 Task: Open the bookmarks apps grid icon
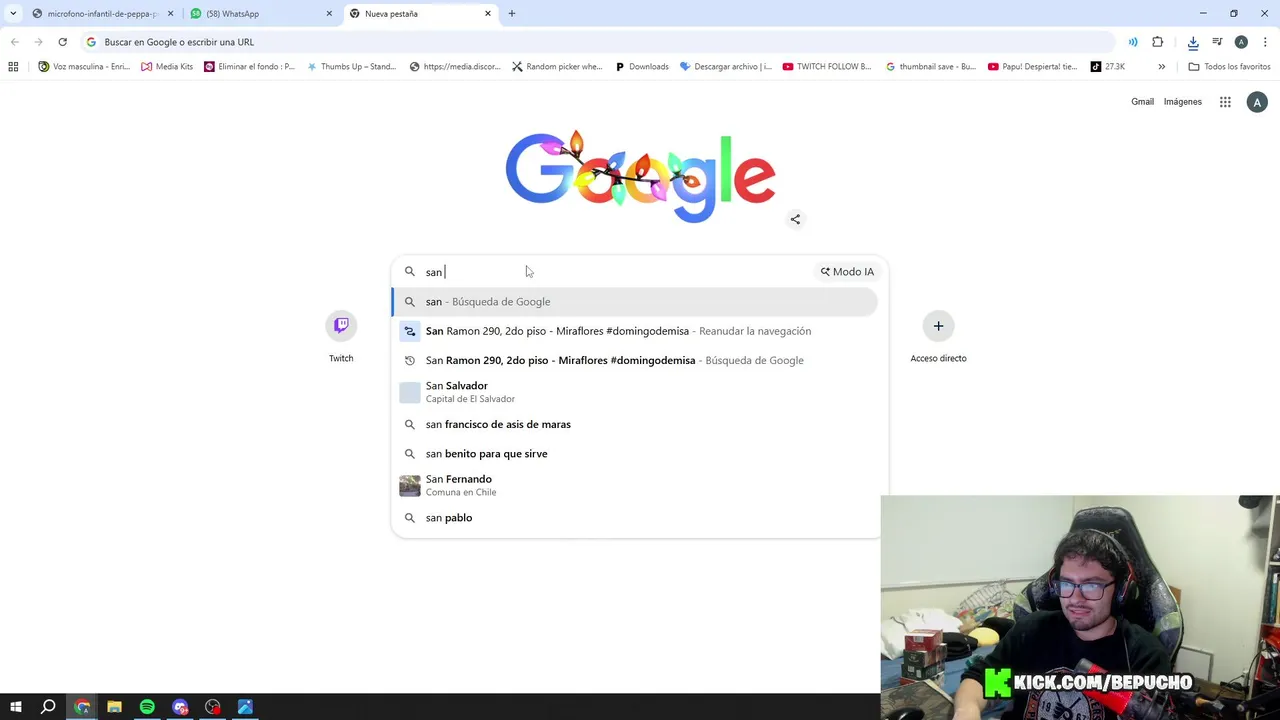coord(13,67)
